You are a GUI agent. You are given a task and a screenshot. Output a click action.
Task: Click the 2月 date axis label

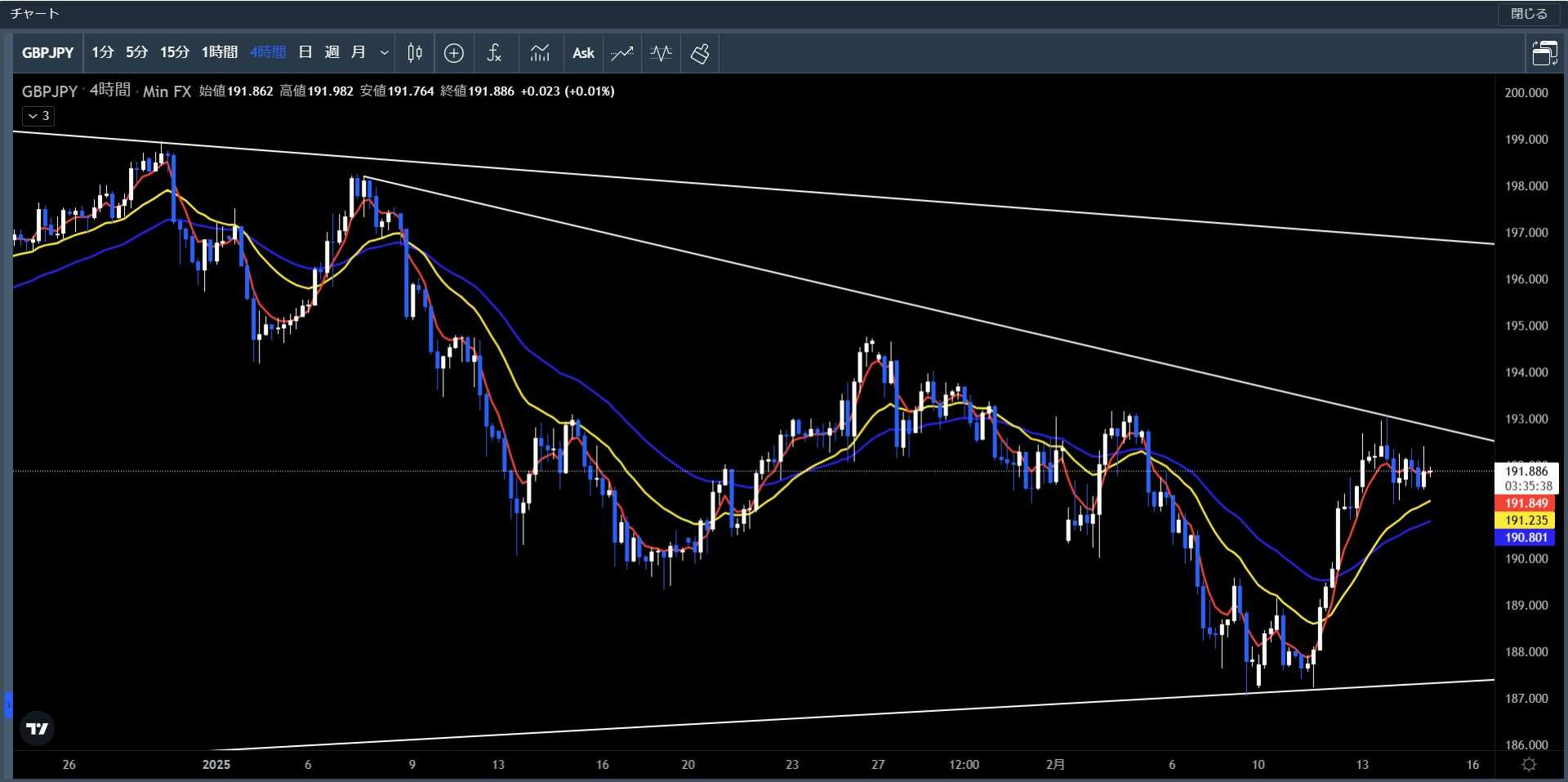click(x=1055, y=765)
